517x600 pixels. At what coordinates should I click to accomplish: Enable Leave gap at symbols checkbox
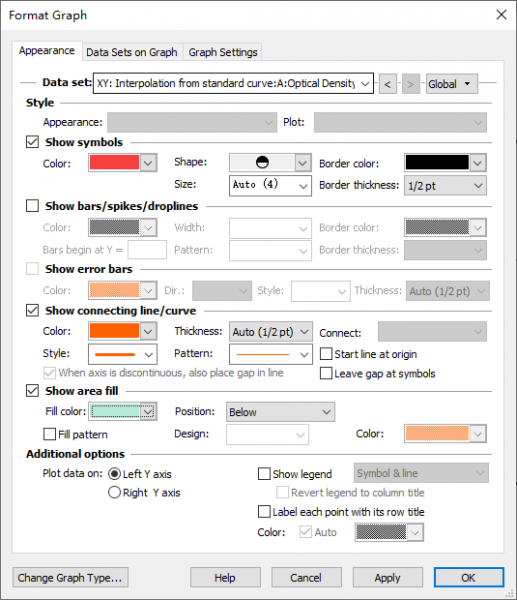326,373
